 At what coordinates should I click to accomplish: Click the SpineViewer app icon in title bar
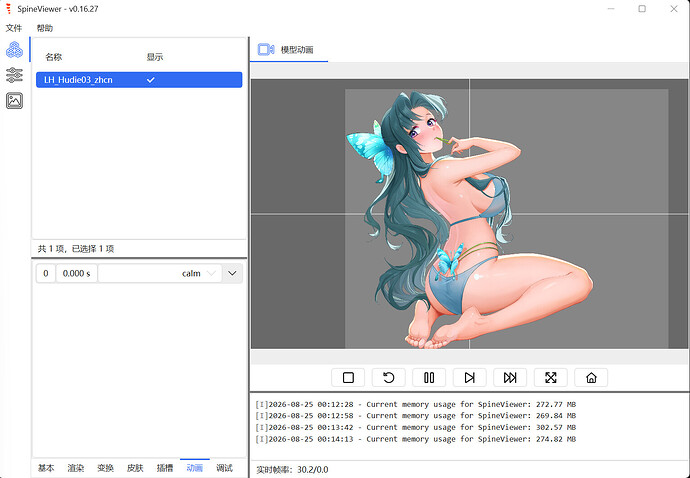[8, 9]
